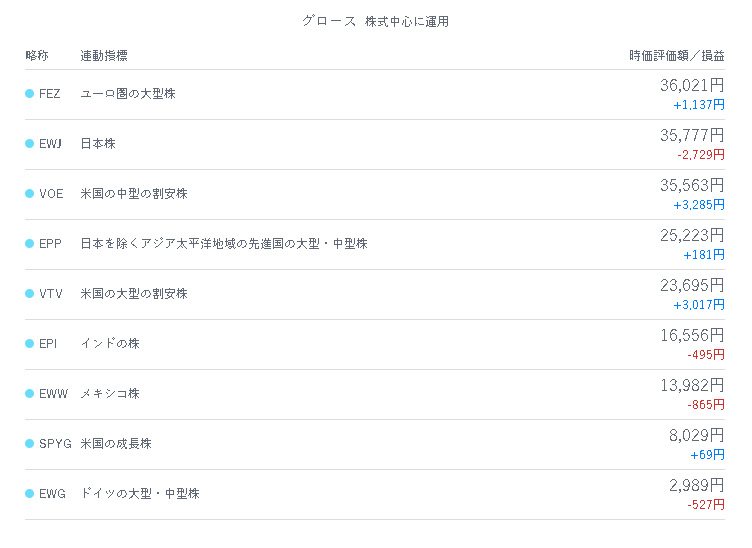Click the 略称 column header

point(37,56)
